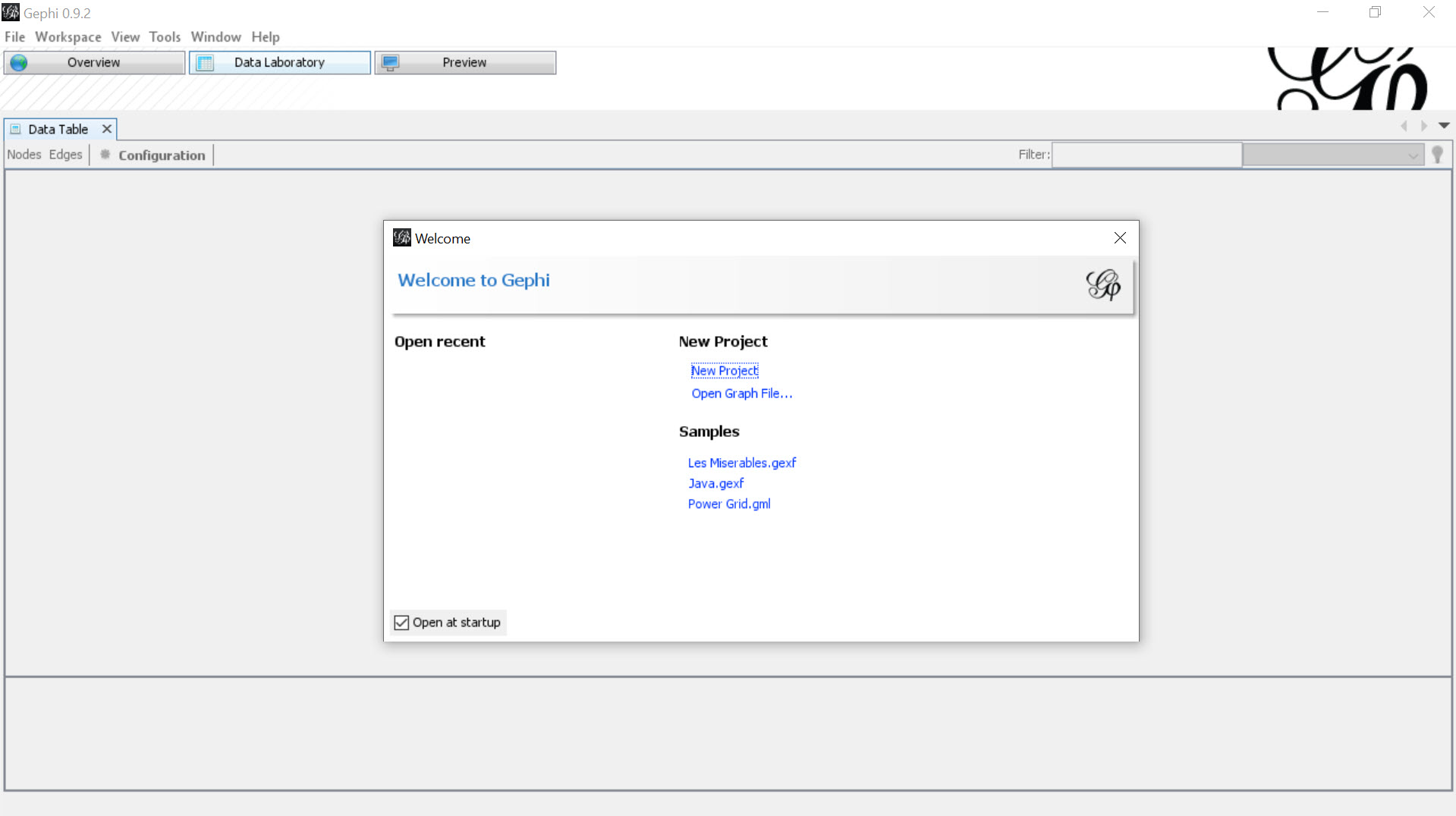Focus the Filter text field
The image size is (1456, 816).
[1146, 155]
